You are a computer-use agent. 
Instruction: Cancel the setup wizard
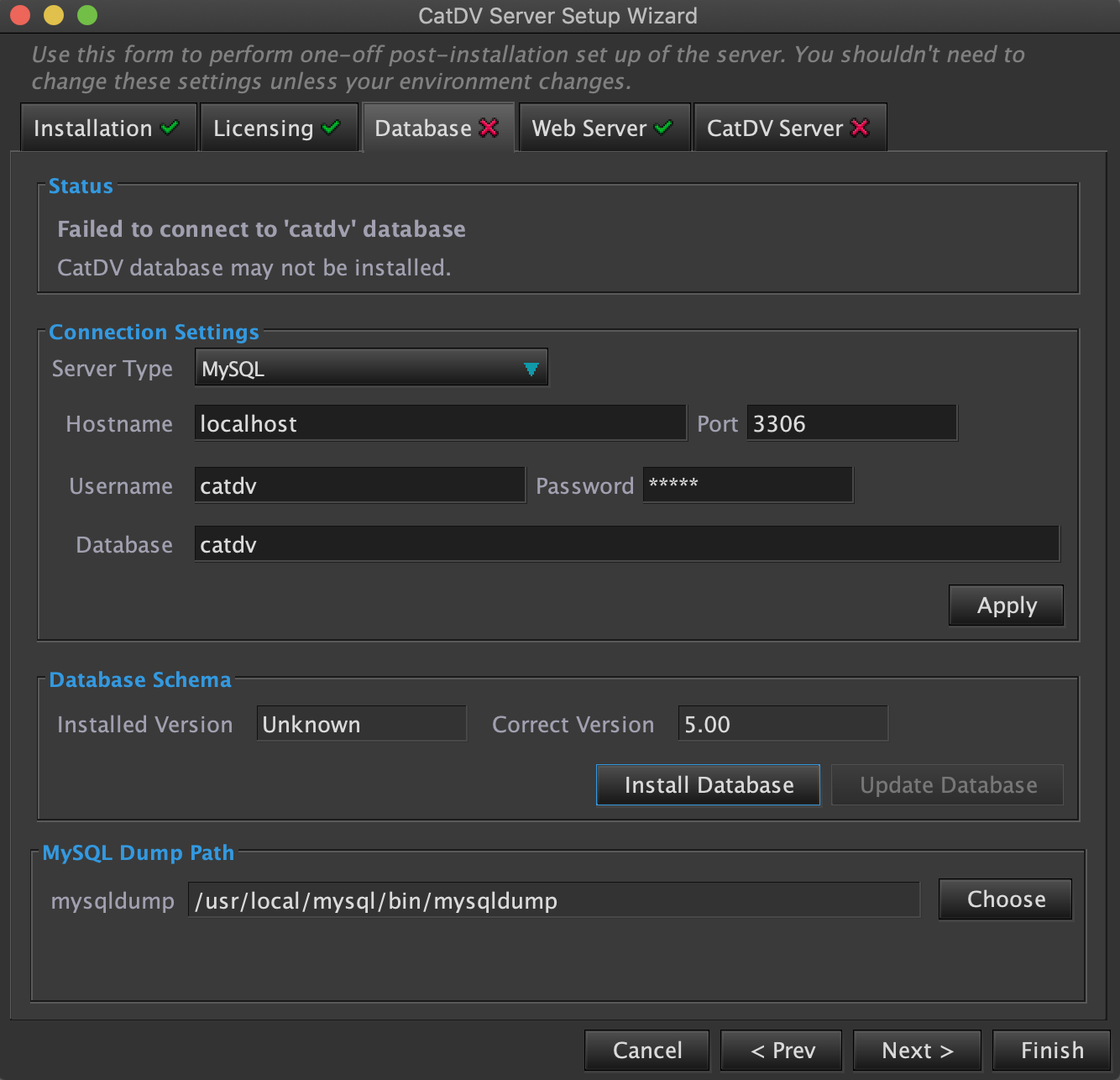(646, 1051)
